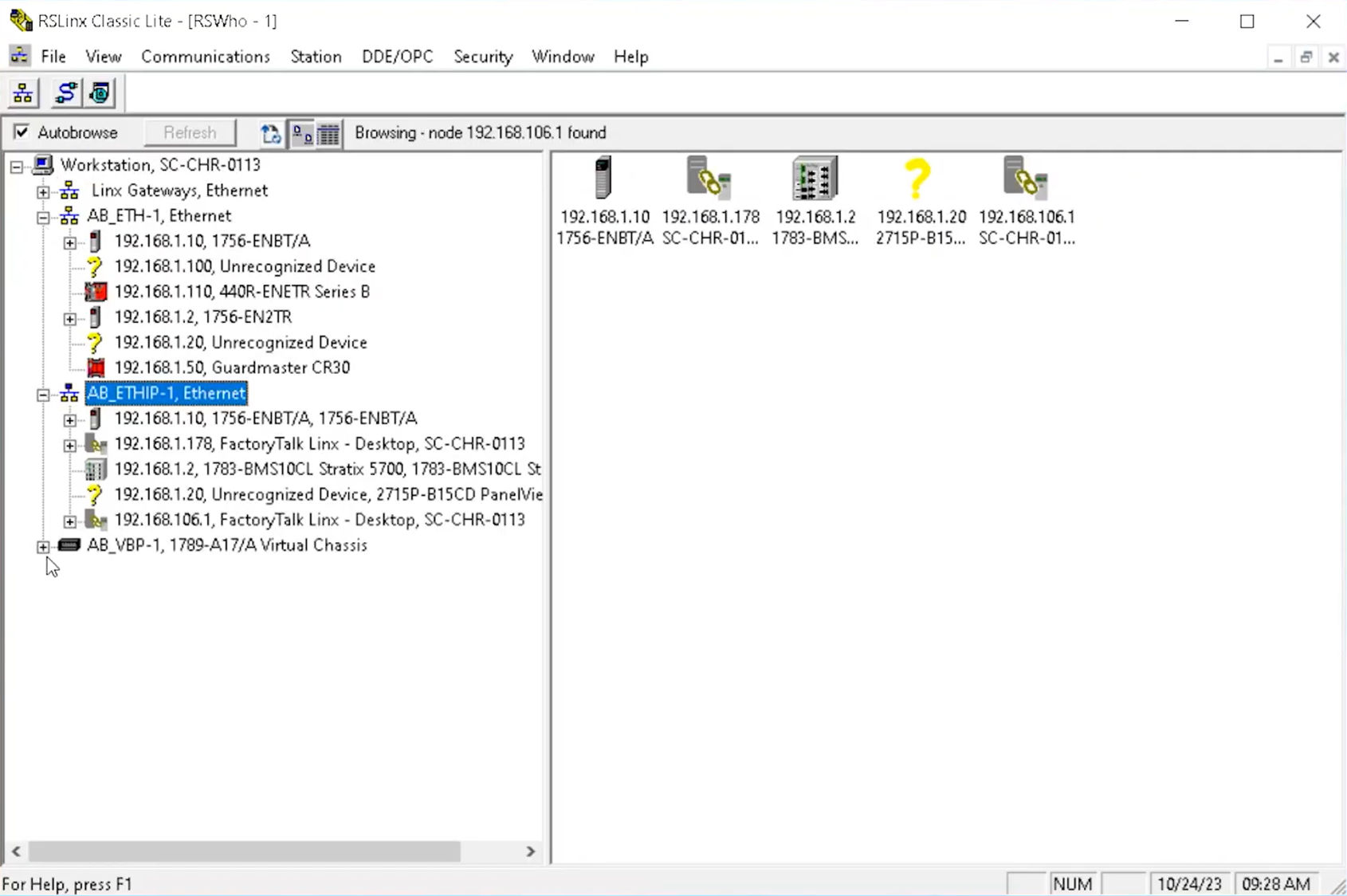Select the 192.168.1.10 1756-ENBT/A large icon

(604, 178)
